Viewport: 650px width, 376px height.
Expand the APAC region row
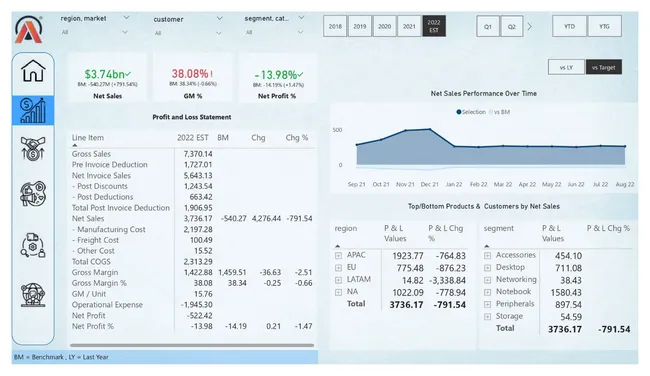(x=338, y=255)
